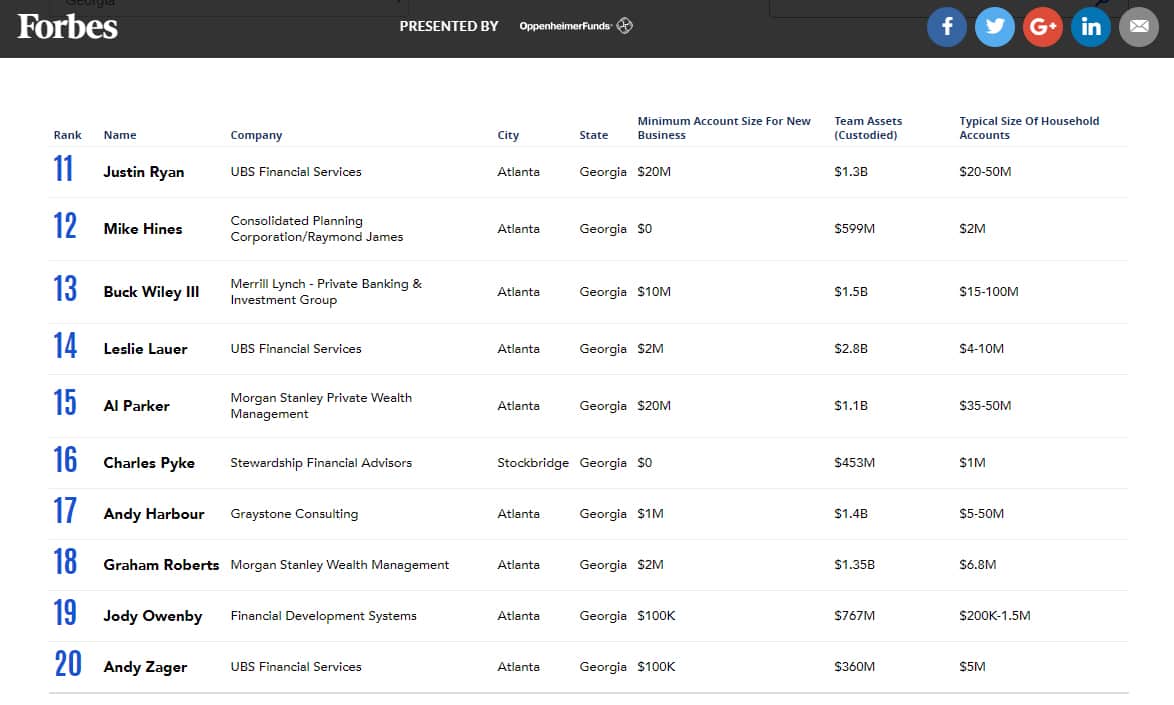Click the $599M team assets value
Image resolution: width=1174 pixels, height=705 pixels.
click(854, 229)
